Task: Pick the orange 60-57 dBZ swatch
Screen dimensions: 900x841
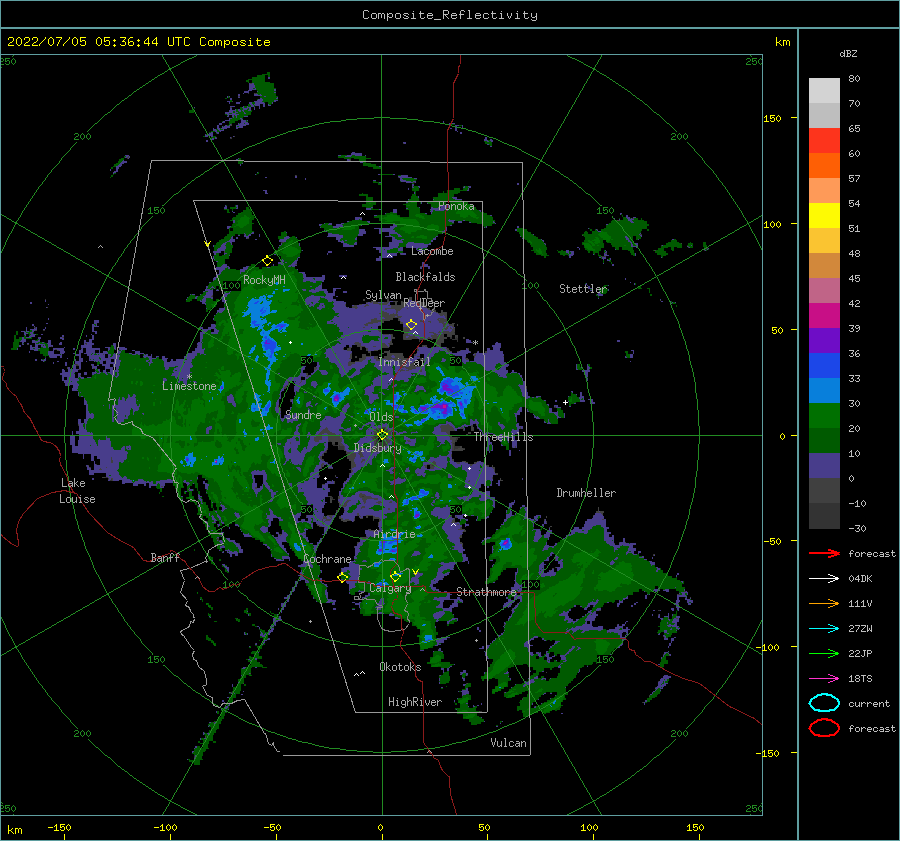Action: pyautogui.click(x=824, y=166)
